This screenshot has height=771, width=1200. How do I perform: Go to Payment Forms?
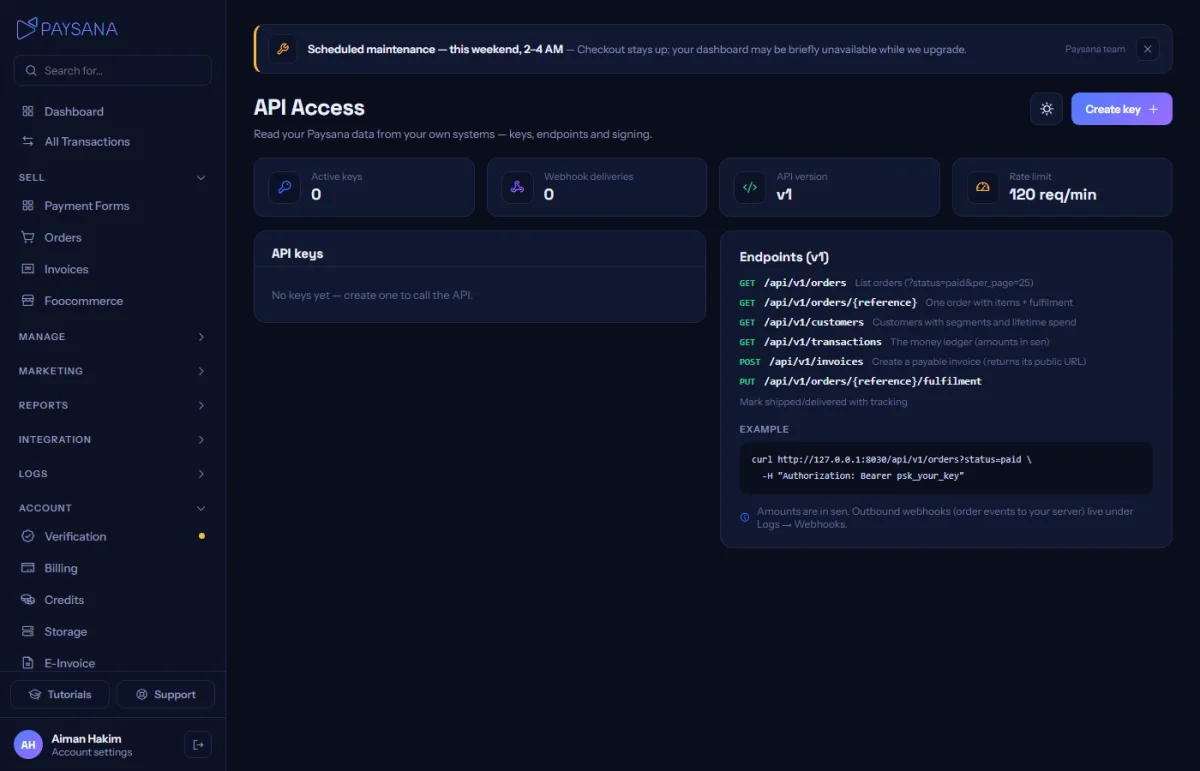[112, 206]
